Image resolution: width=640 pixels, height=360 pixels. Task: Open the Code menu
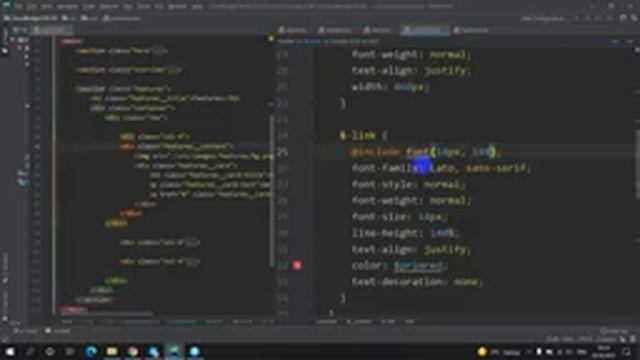click(89, 7)
